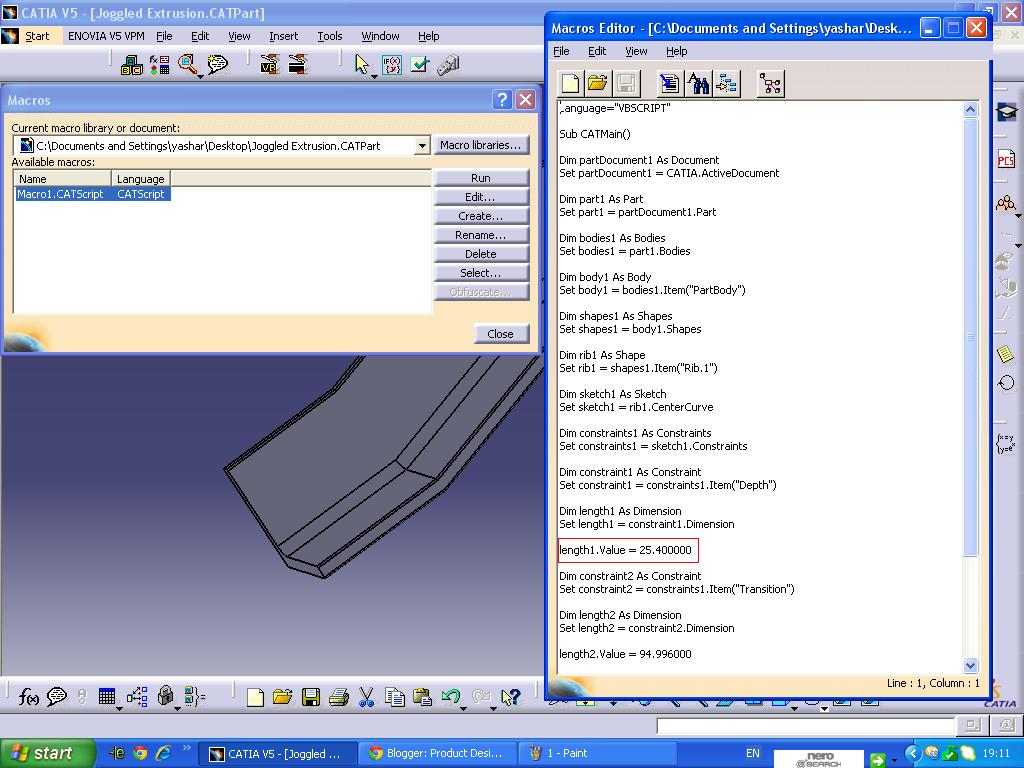Open a file from the Macros Editor toolbar
The height and width of the screenshot is (768, 1024).
(596, 84)
